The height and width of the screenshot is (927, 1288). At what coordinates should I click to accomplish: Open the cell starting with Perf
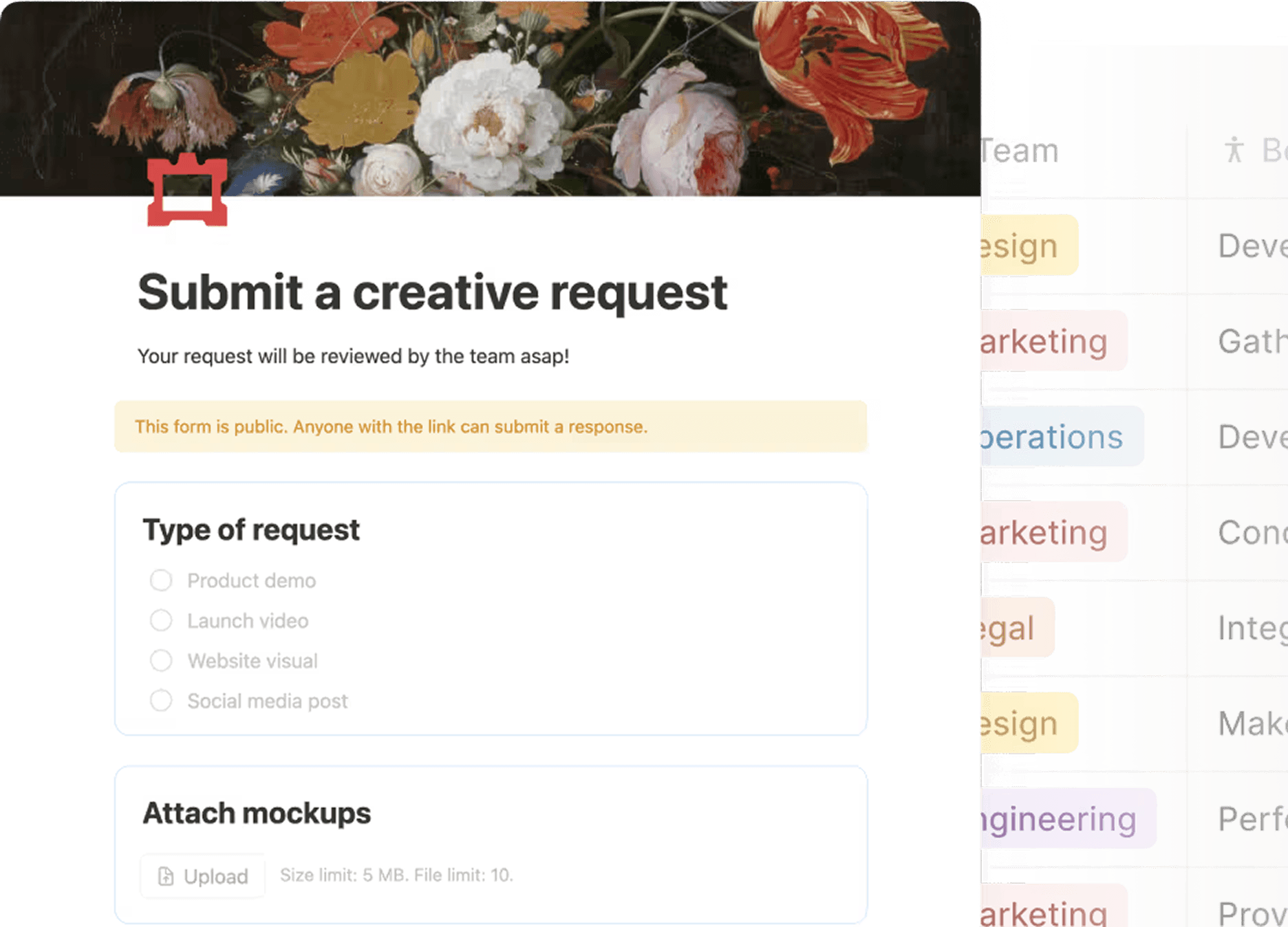click(1250, 818)
